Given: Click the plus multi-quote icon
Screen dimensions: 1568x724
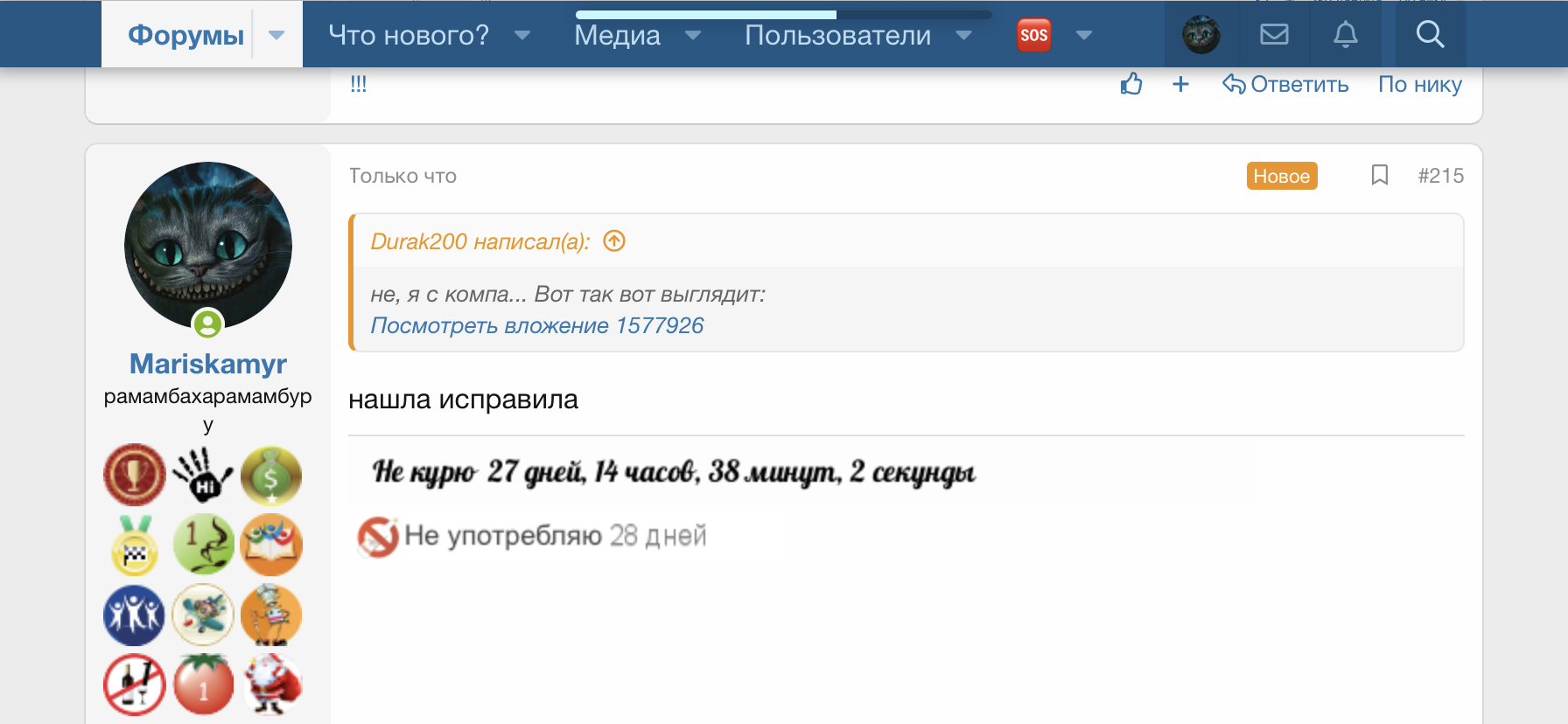Looking at the screenshot, I should click(x=1180, y=85).
